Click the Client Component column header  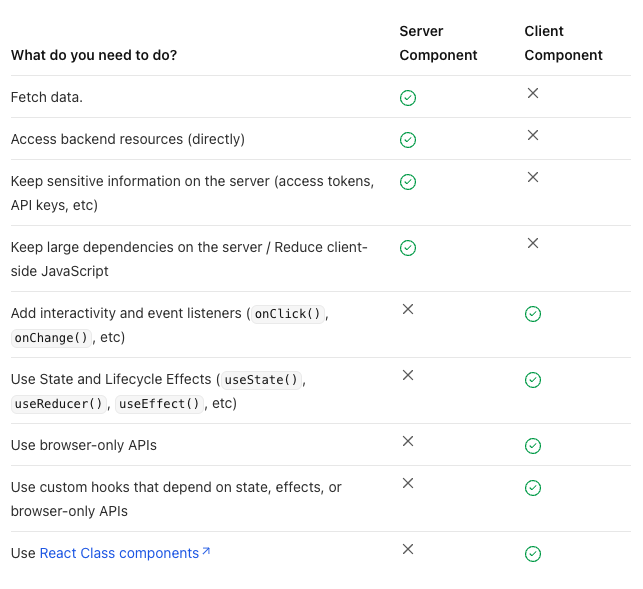coord(563,43)
